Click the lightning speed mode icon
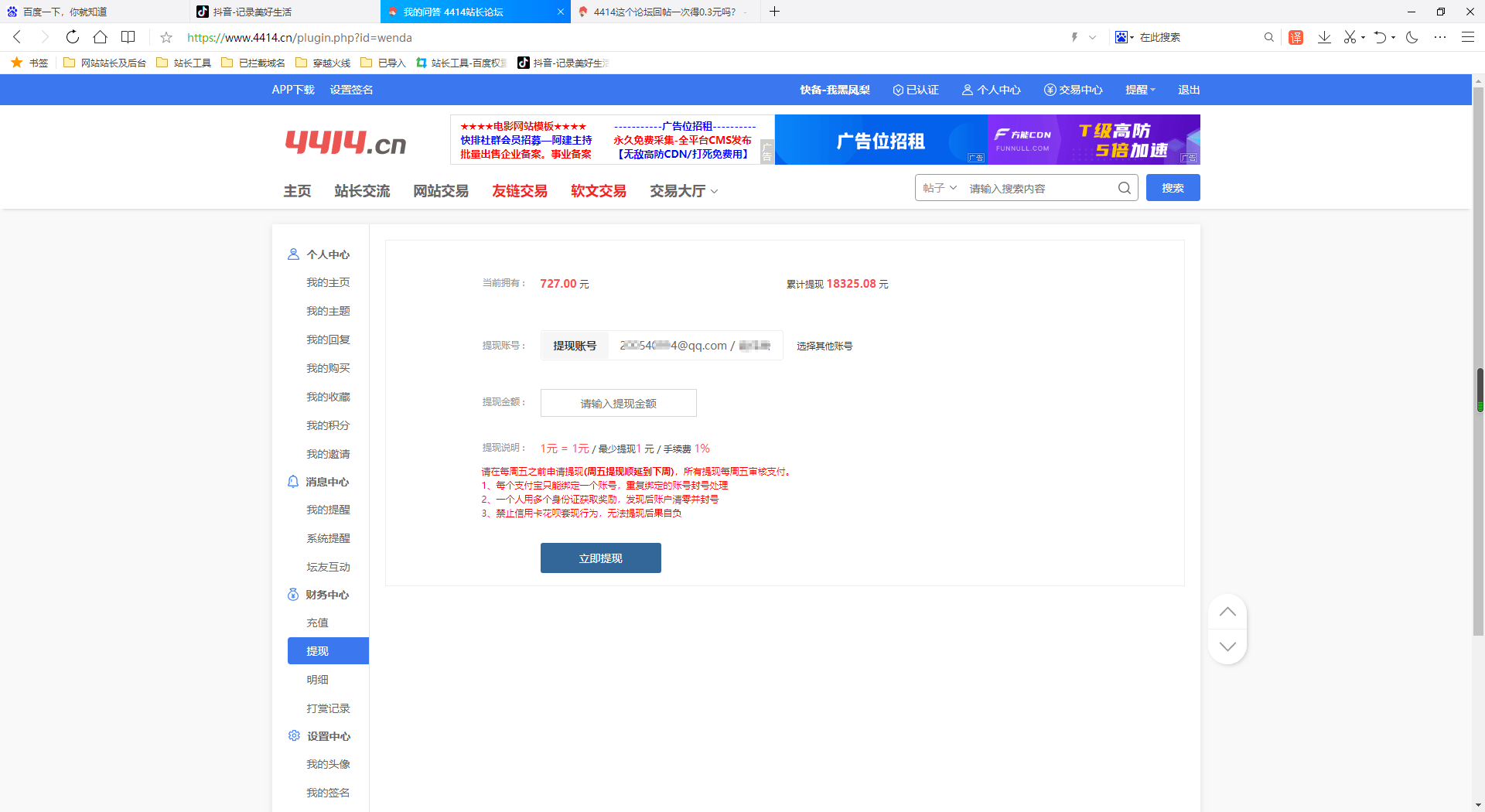The image size is (1485, 812). tap(1074, 37)
